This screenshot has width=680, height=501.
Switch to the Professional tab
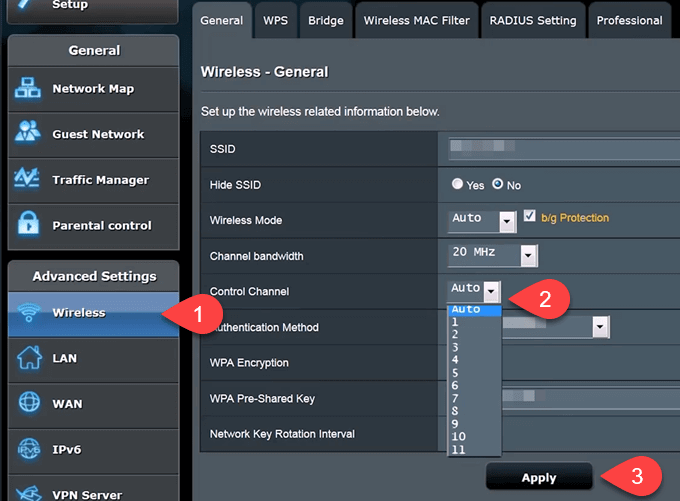click(x=629, y=20)
